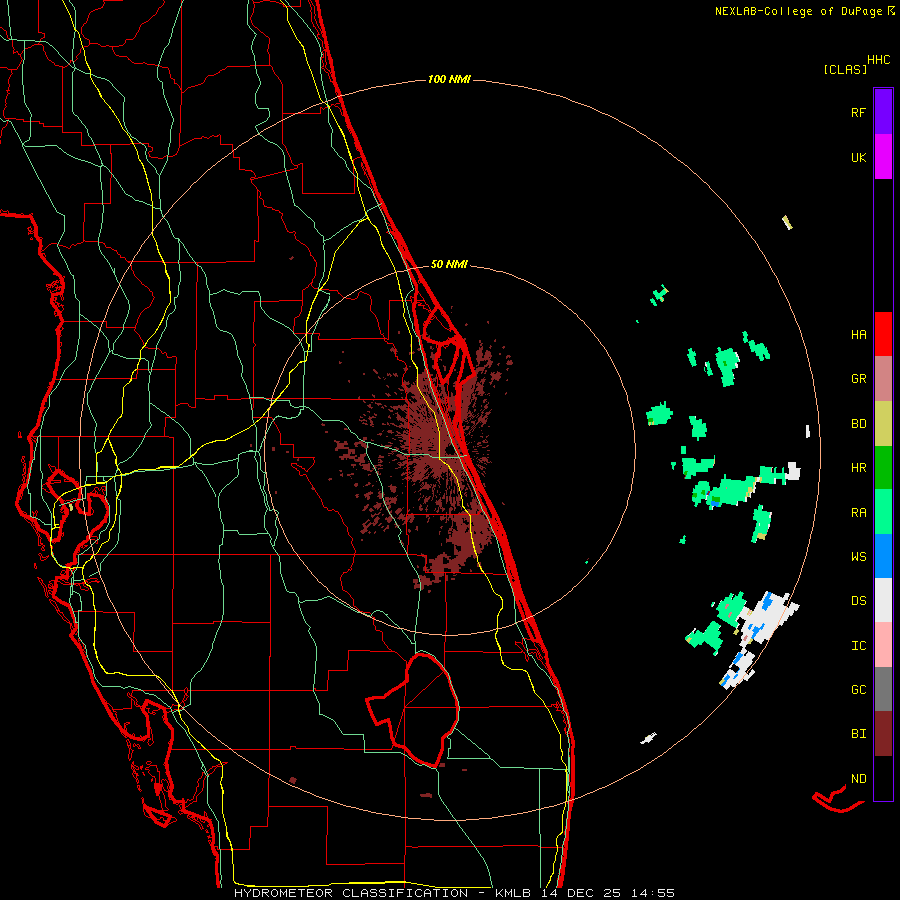Click the BD yellow legend swatch

883,424
